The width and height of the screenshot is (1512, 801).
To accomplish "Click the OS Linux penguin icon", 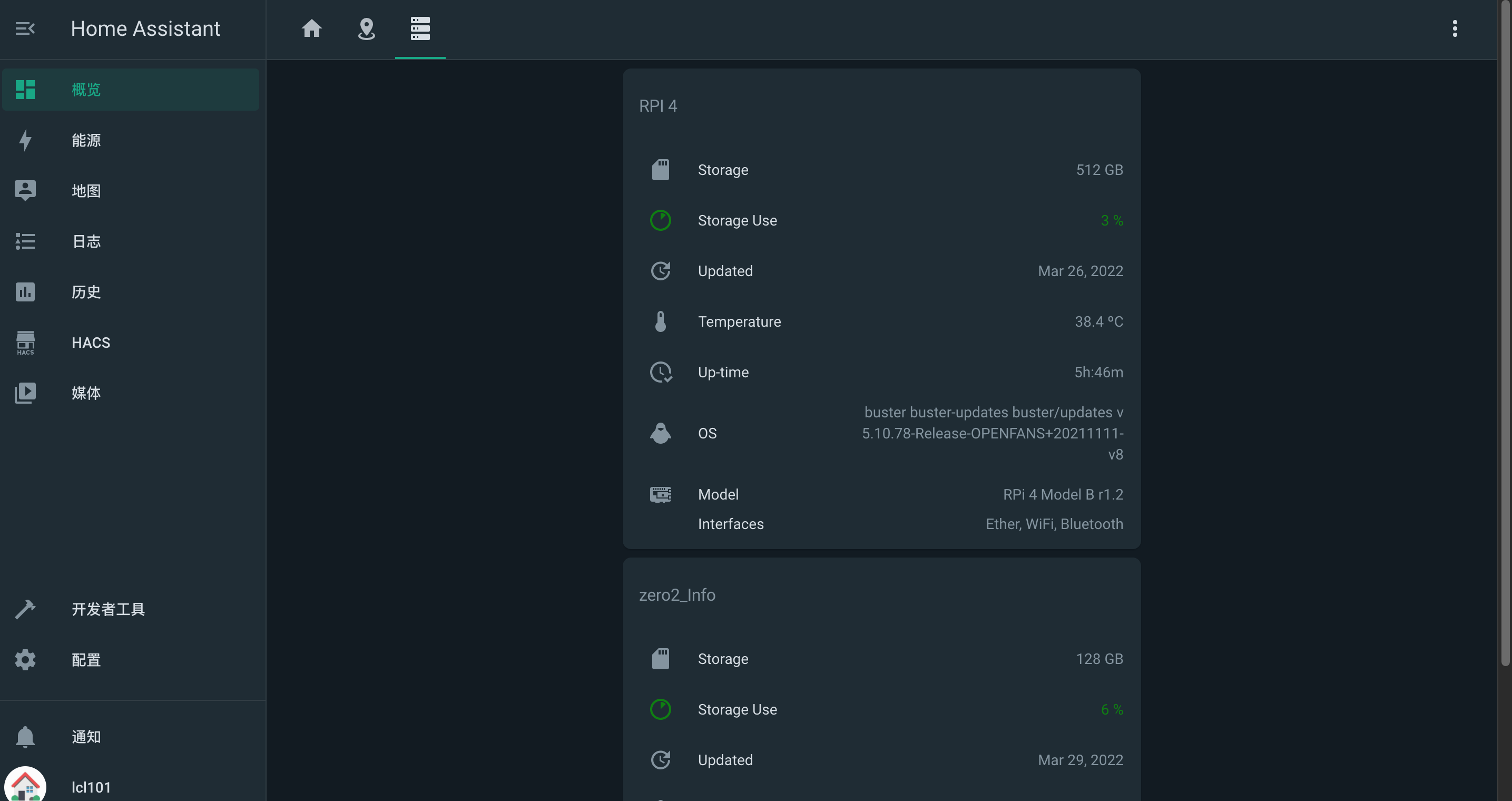I will click(x=660, y=433).
